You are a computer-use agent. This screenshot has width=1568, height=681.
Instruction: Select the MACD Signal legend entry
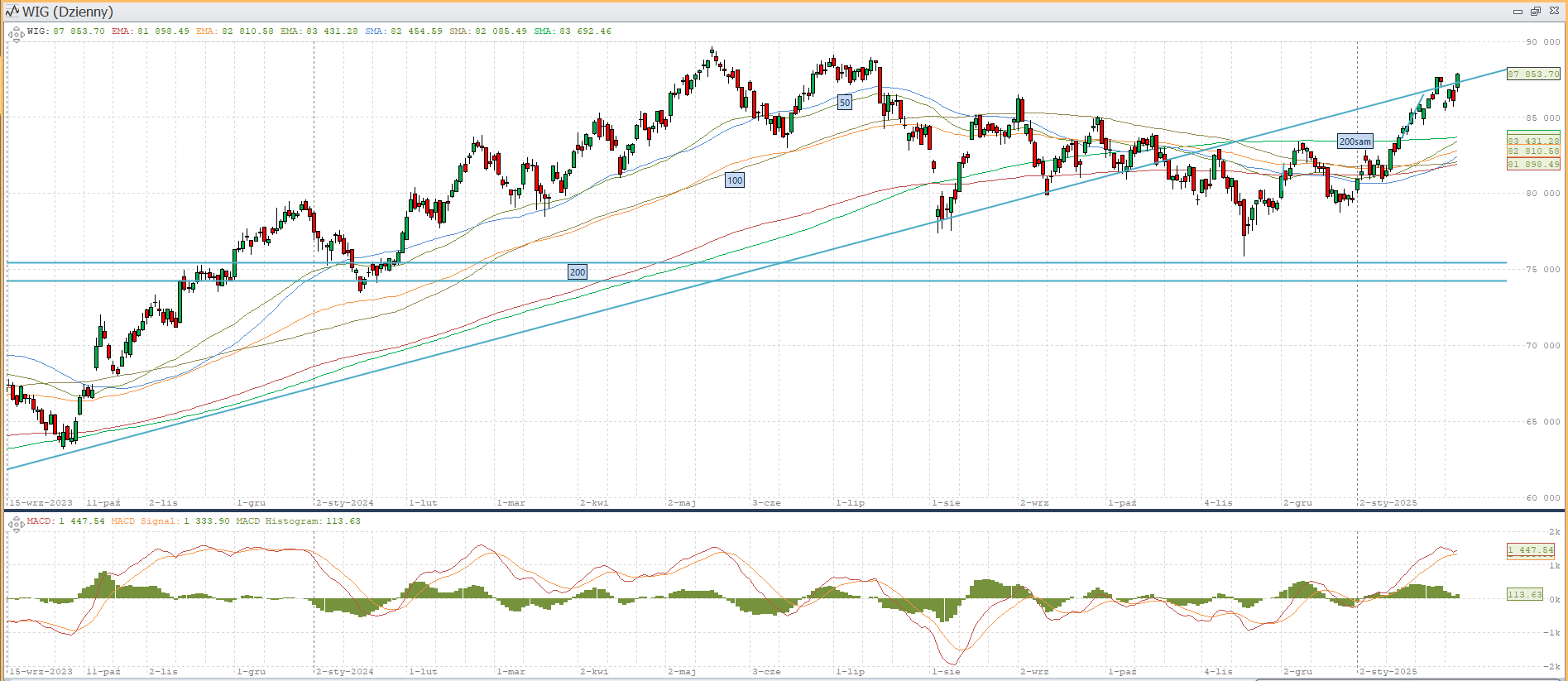click(x=155, y=521)
